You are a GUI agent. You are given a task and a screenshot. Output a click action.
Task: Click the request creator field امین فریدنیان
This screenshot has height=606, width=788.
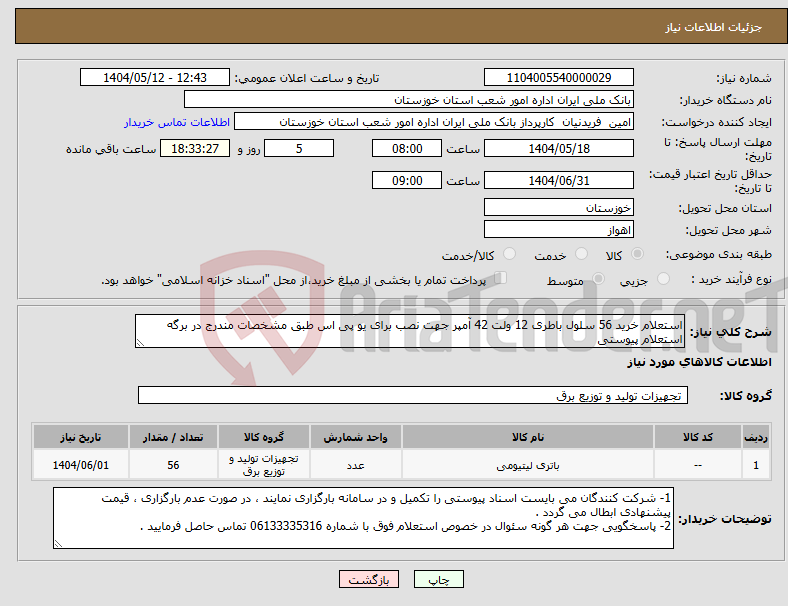(434, 122)
